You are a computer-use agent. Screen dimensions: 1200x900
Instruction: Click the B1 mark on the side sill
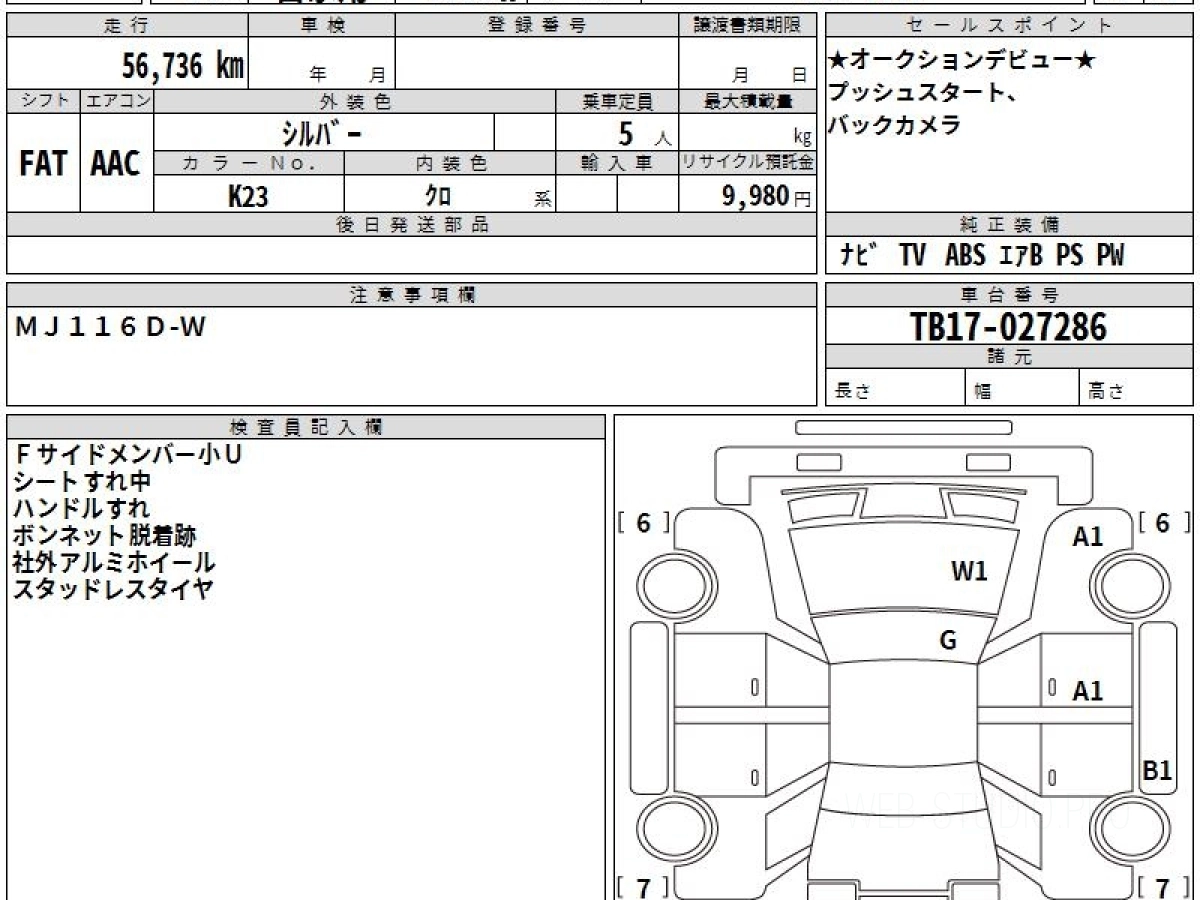(x=1157, y=771)
